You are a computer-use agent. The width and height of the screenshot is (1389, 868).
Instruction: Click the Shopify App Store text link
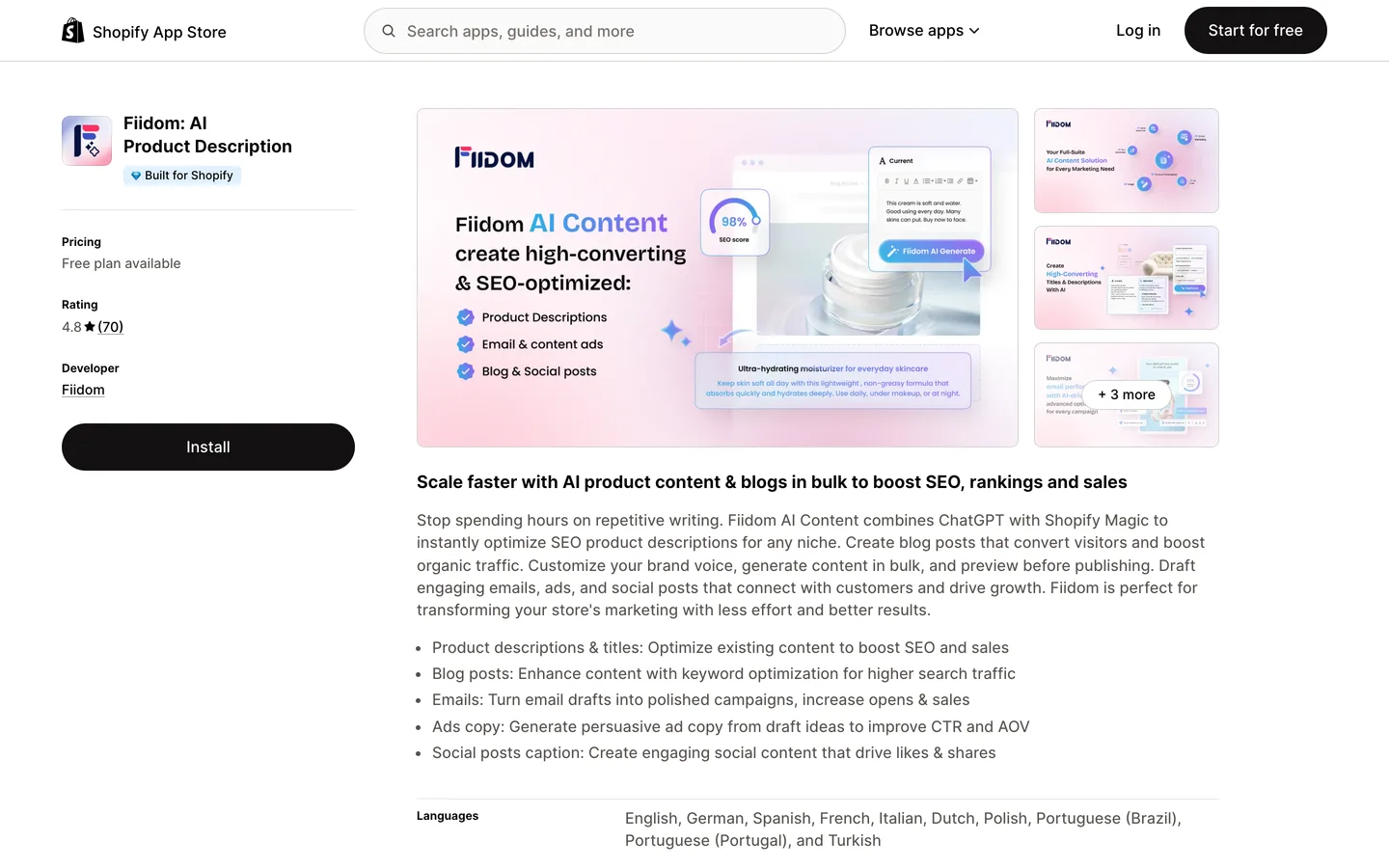159,32
